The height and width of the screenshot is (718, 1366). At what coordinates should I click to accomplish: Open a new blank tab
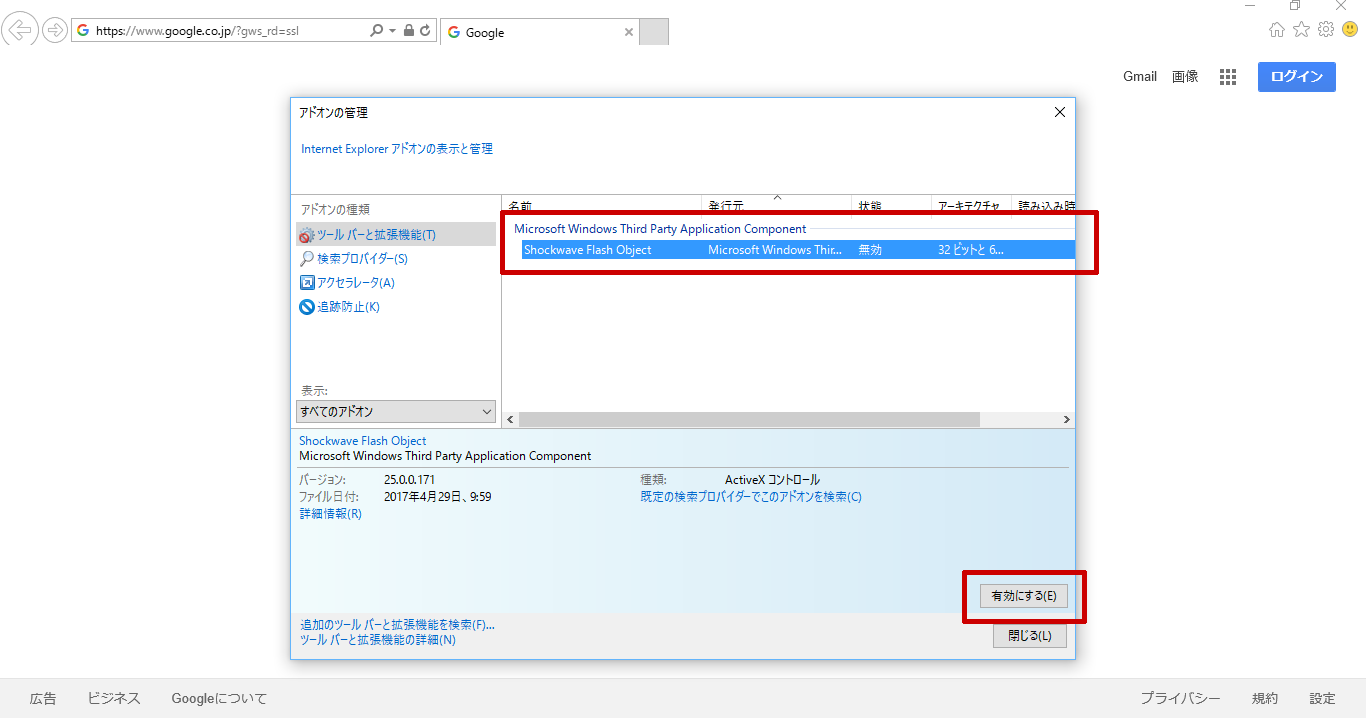click(x=654, y=32)
